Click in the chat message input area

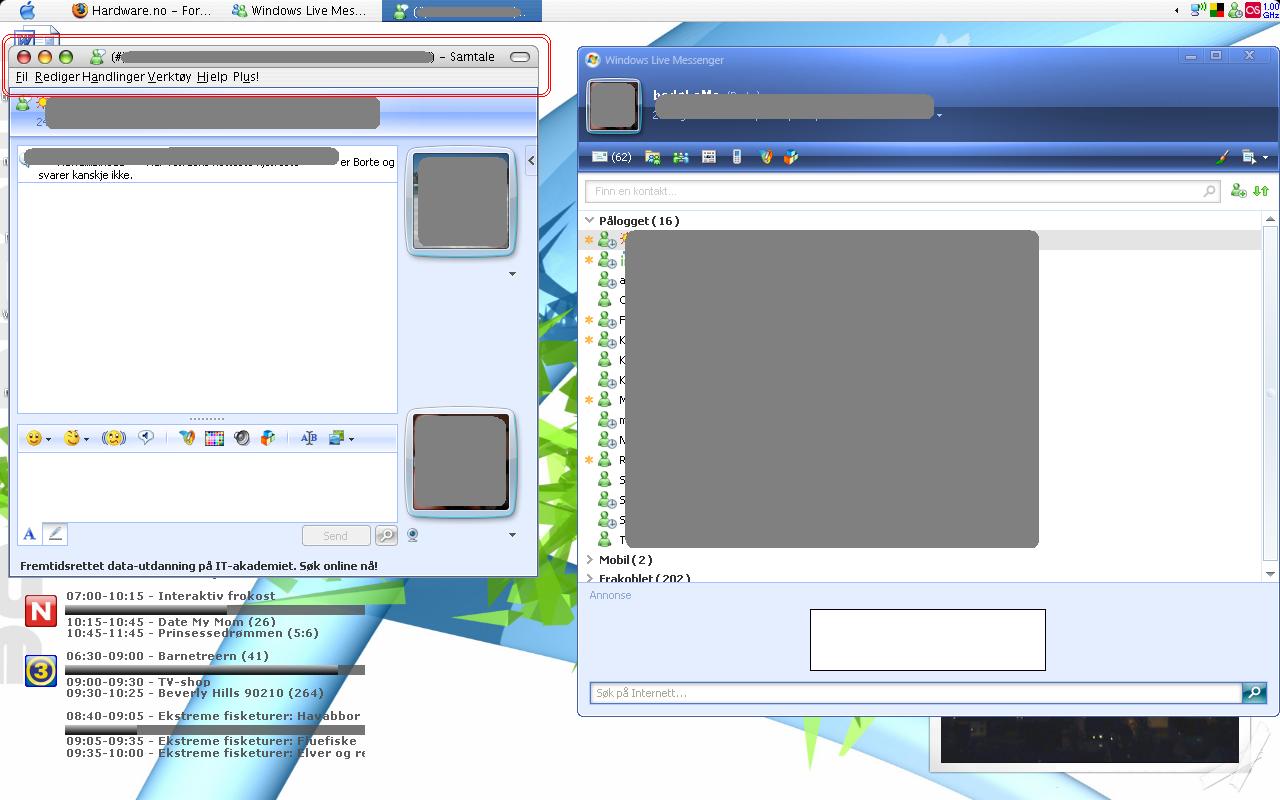tap(207, 487)
